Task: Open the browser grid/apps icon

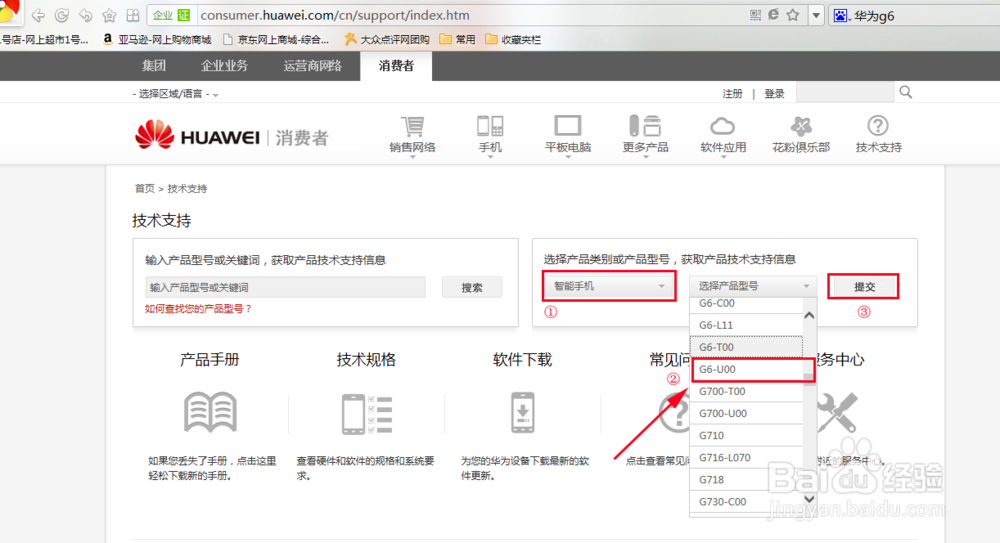Action: 133,15
